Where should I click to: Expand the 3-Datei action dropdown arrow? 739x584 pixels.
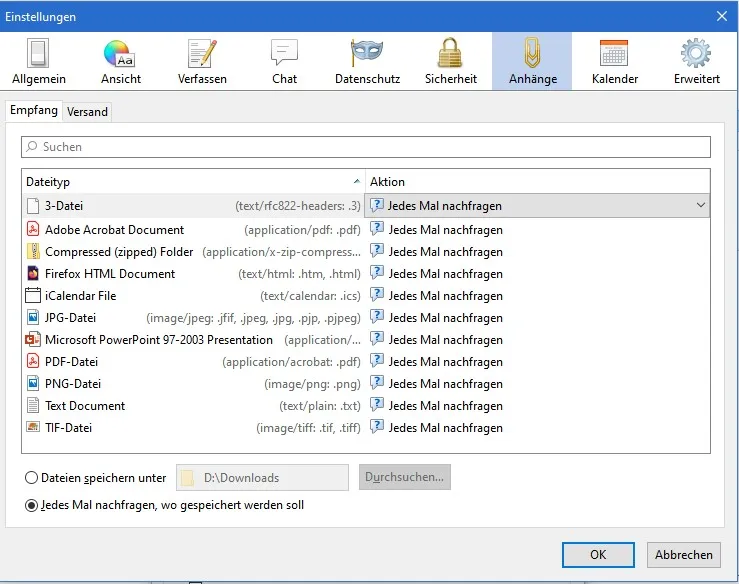[700, 205]
